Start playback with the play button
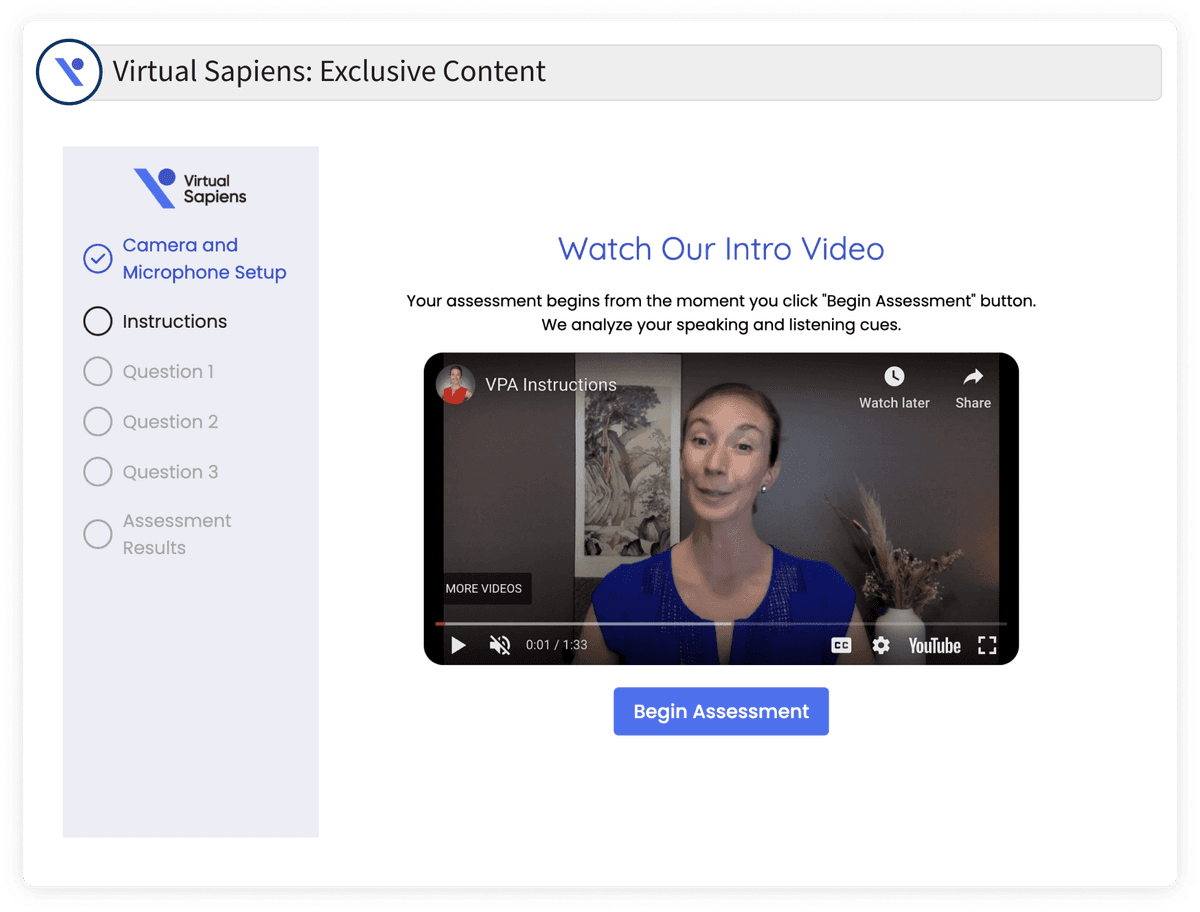 458,645
